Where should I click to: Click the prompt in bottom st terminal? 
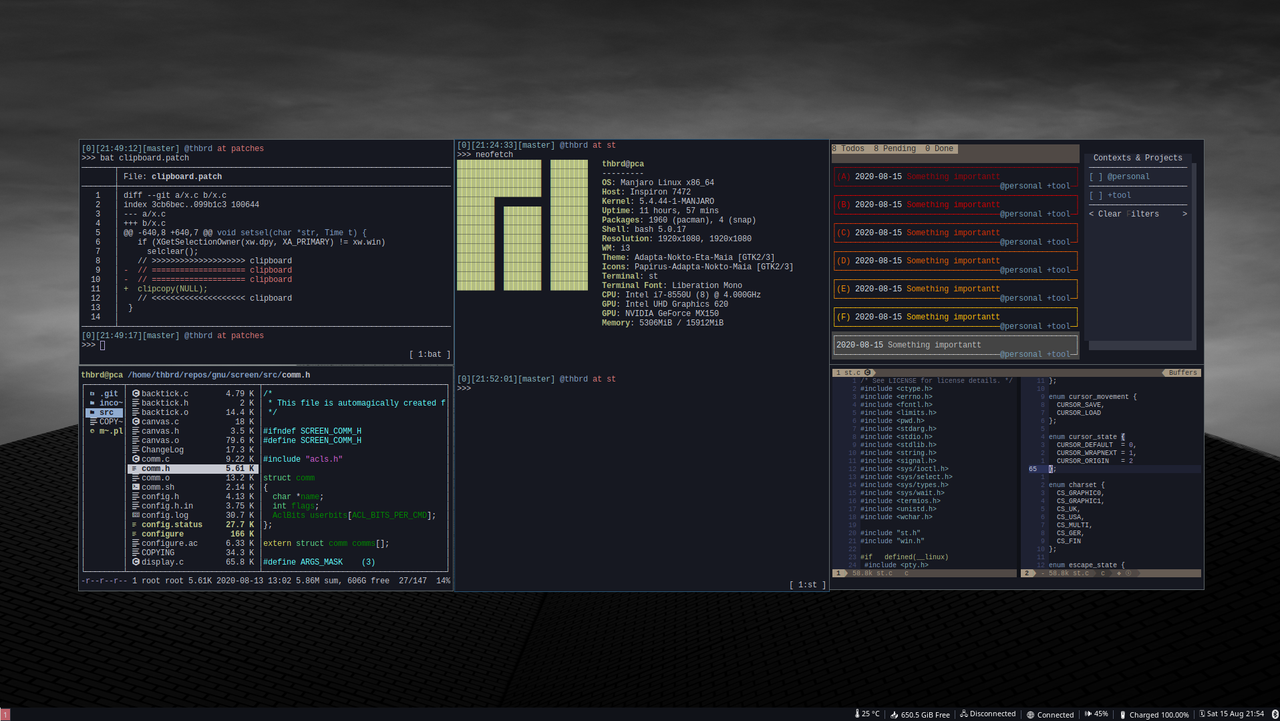(x=464, y=388)
